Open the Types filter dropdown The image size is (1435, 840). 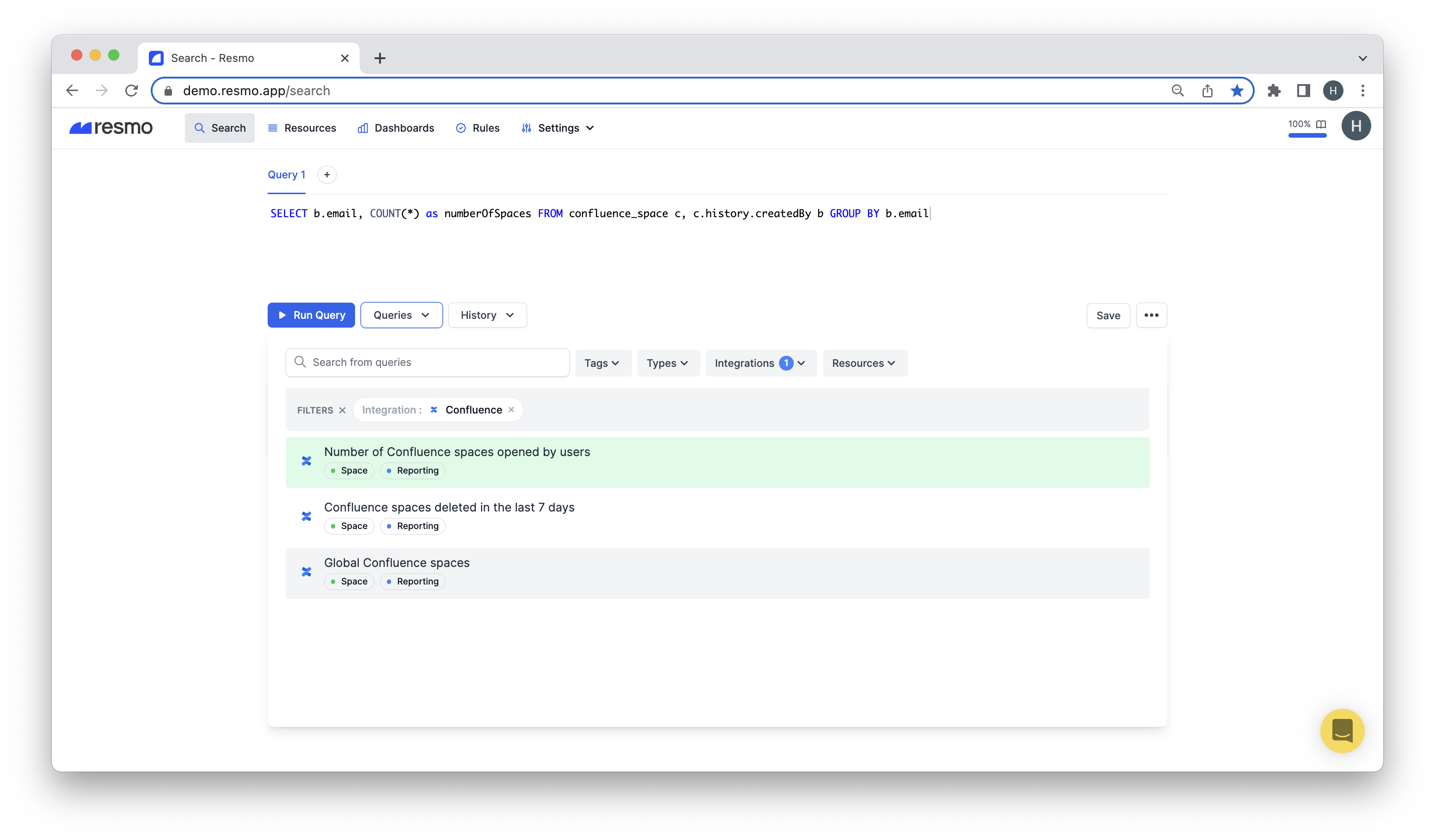tap(668, 363)
